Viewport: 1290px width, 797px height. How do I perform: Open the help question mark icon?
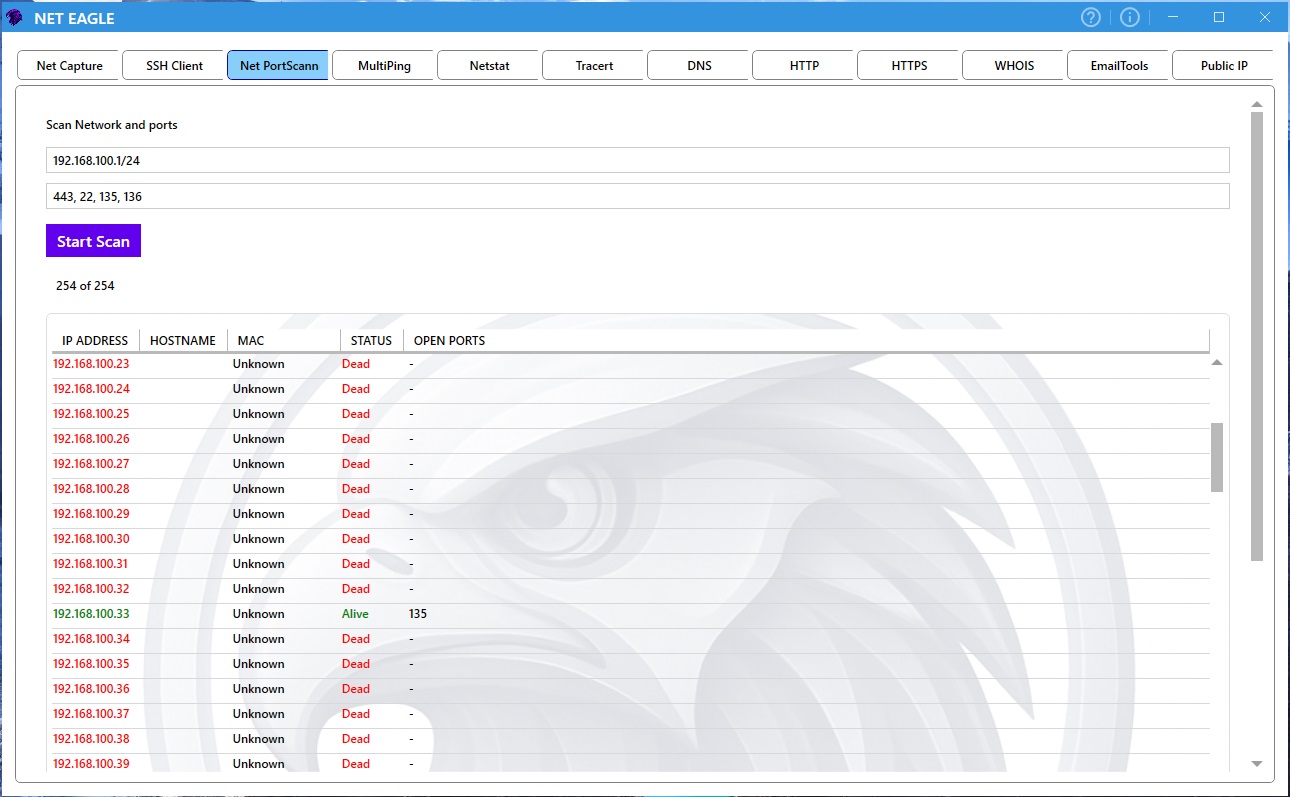(x=1091, y=17)
